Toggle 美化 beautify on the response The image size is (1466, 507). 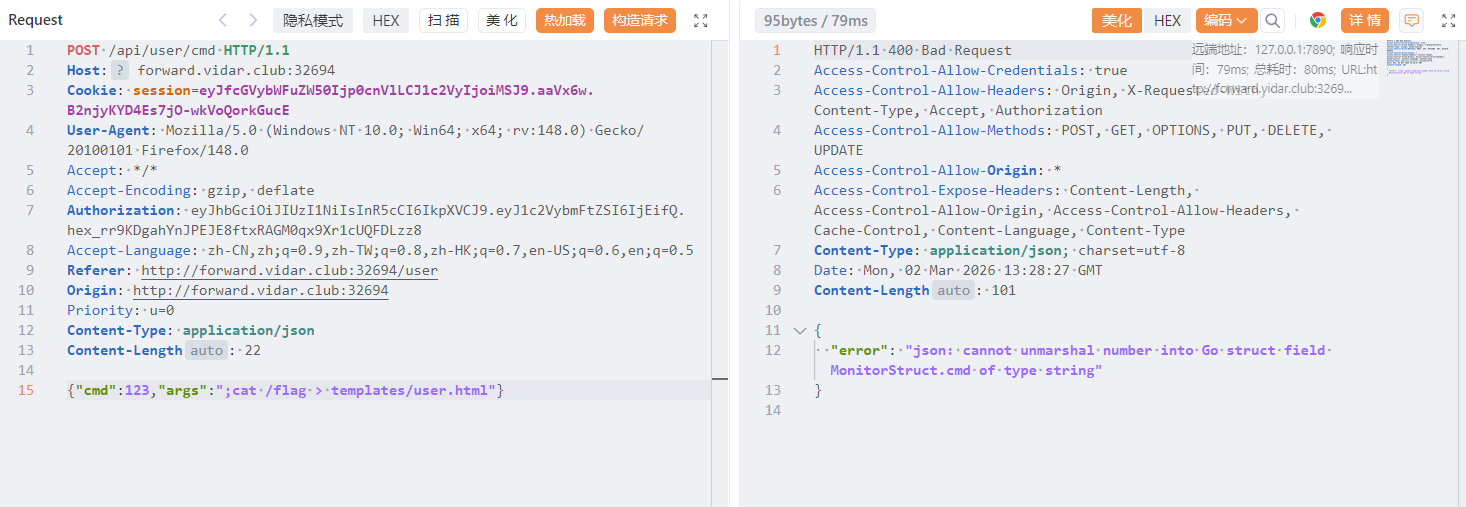pyautogui.click(x=1116, y=20)
